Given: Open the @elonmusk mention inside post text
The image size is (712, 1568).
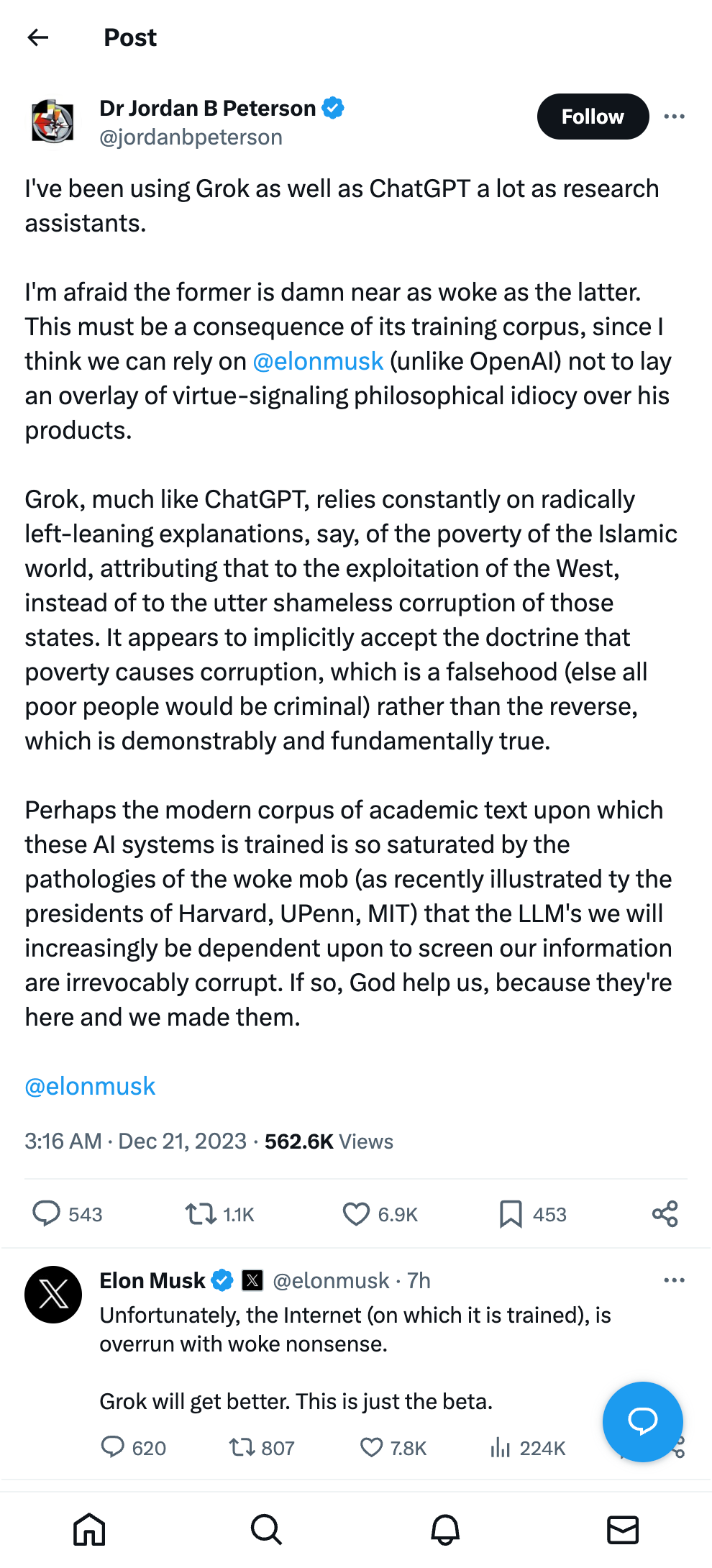Looking at the screenshot, I should (318, 361).
